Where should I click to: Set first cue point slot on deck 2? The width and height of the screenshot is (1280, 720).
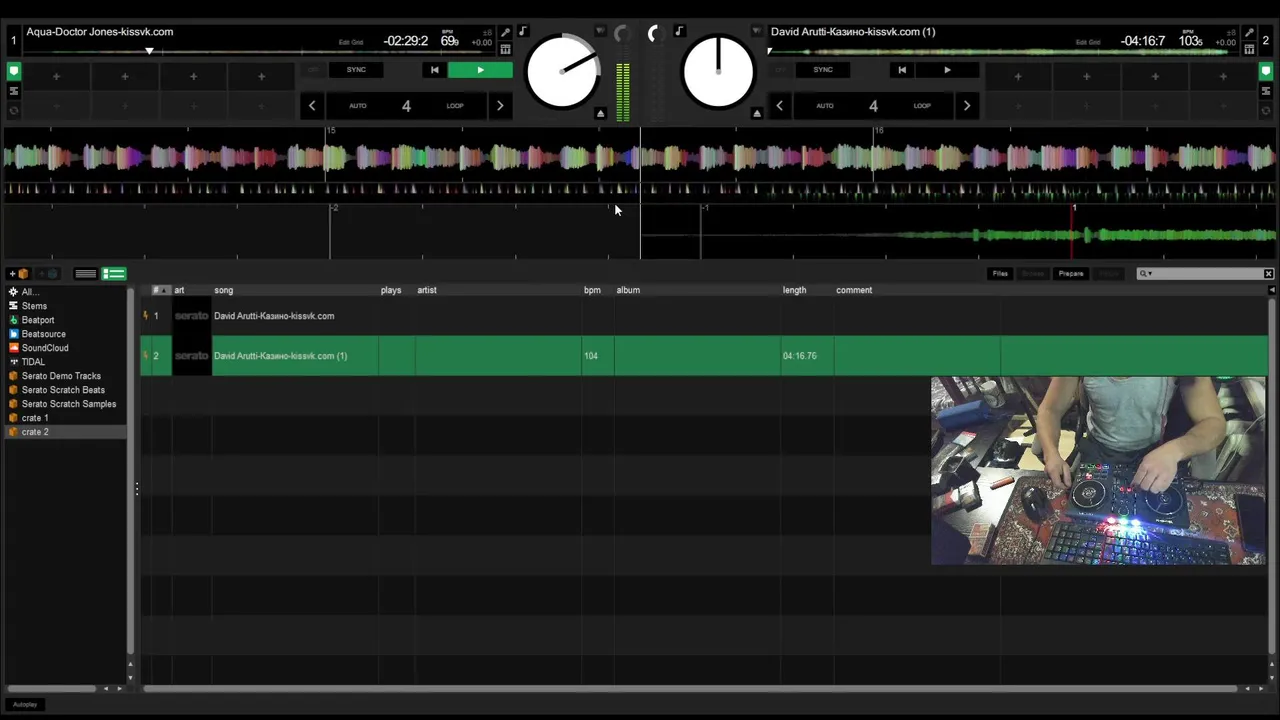click(x=1018, y=76)
